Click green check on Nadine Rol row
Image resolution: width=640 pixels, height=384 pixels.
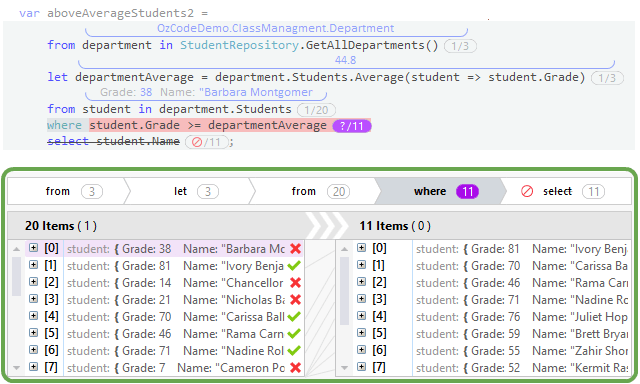(x=294, y=350)
